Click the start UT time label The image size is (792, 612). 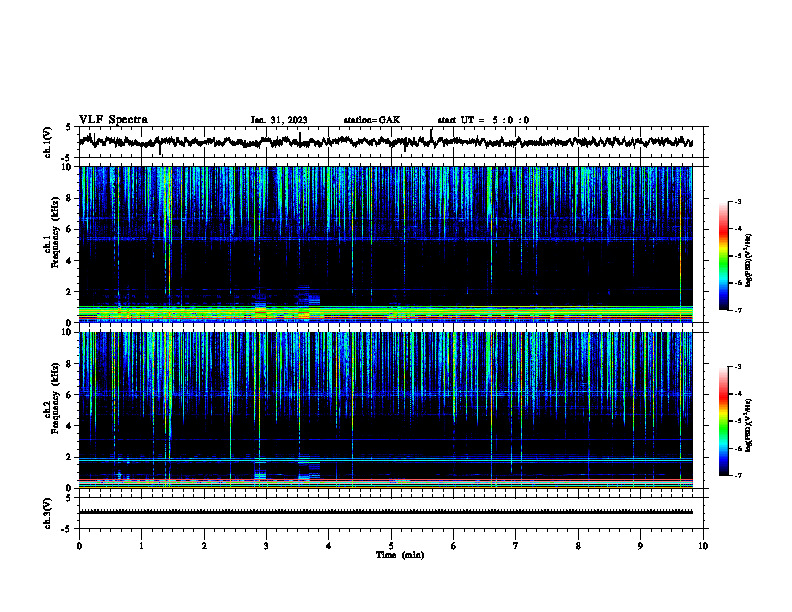point(483,120)
